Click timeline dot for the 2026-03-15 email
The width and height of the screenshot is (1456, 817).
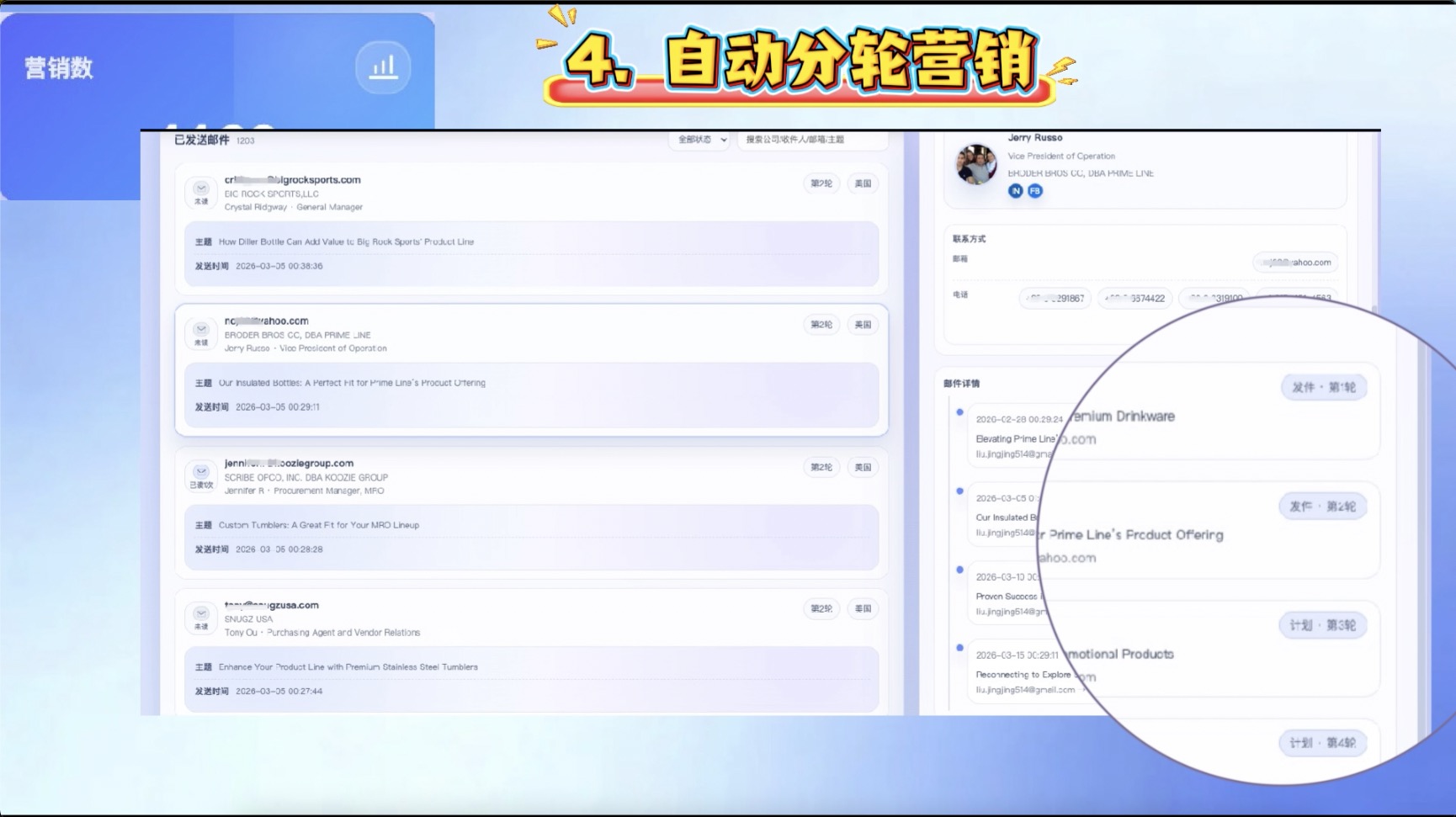(959, 648)
